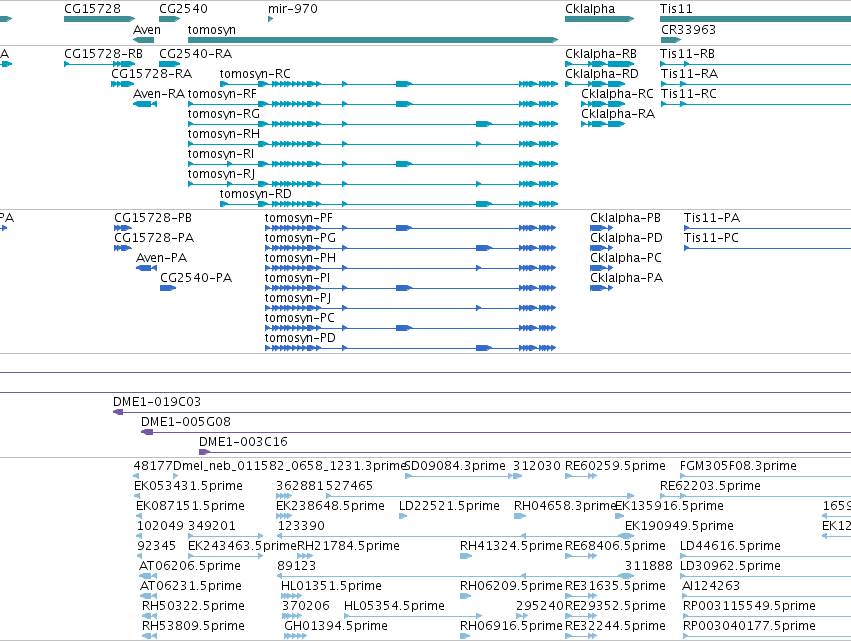Select EST EK053431.5prime label
Image resolution: width=851 pixels, height=641 pixels.
pos(188,486)
